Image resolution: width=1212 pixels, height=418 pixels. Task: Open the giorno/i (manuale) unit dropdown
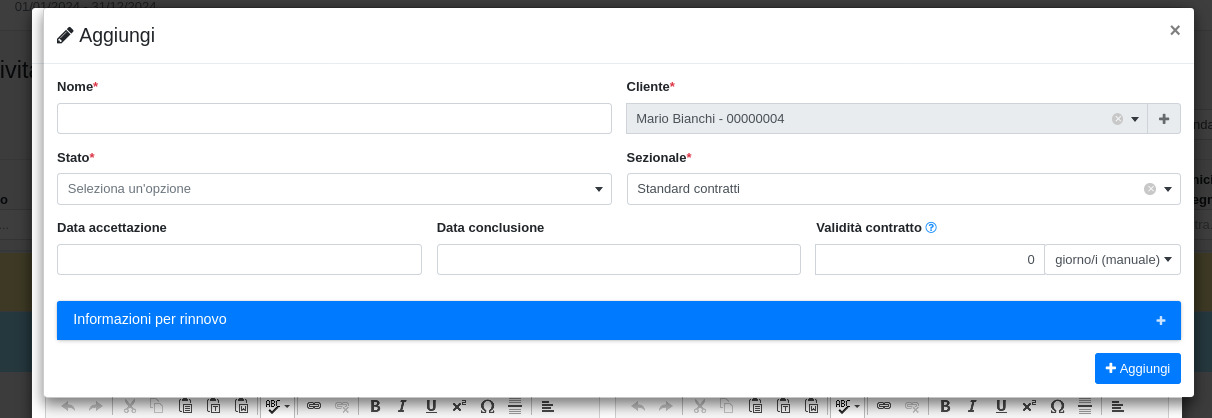pos(1112,260)
